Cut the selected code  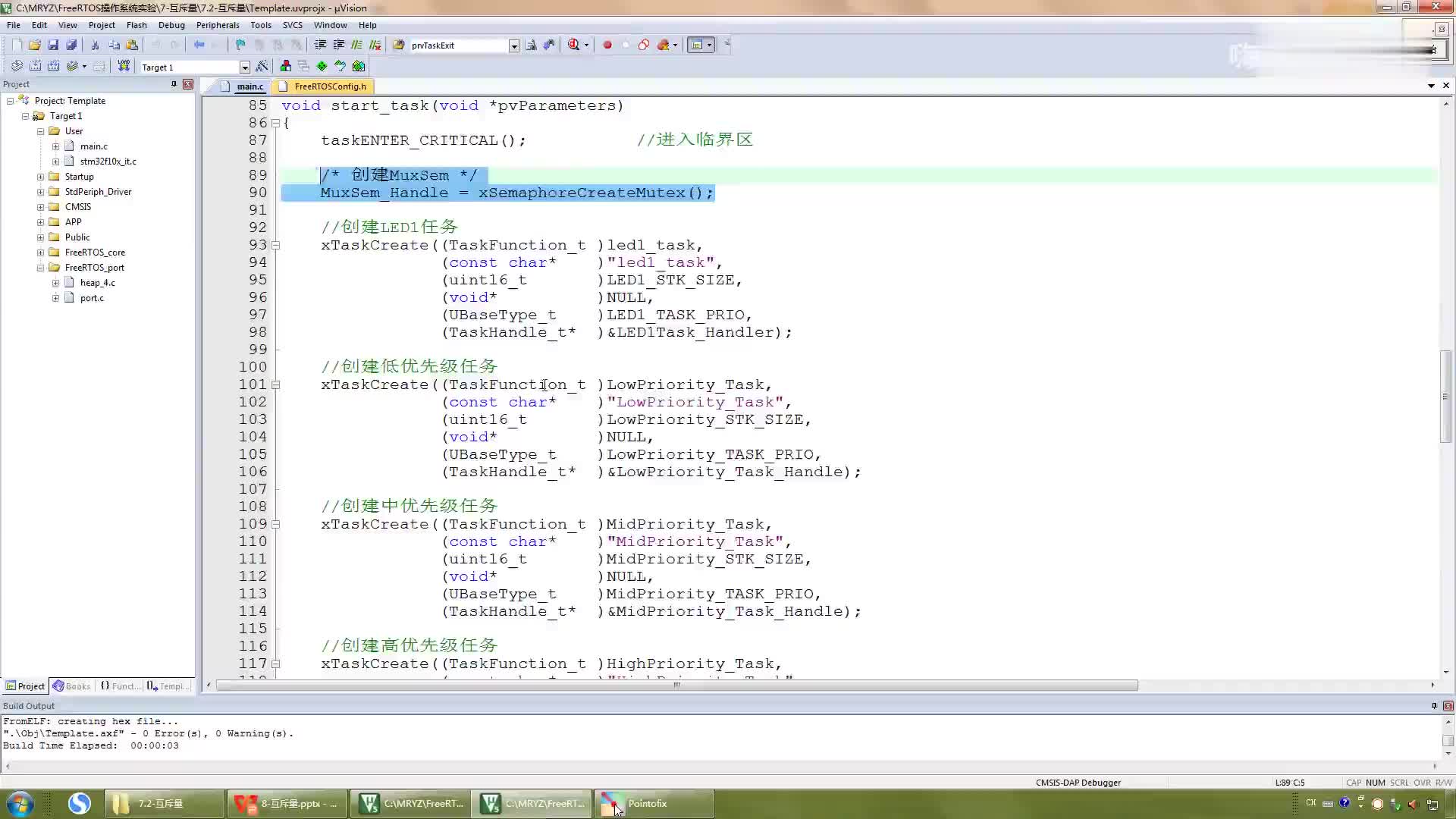[x=96, y=45]
